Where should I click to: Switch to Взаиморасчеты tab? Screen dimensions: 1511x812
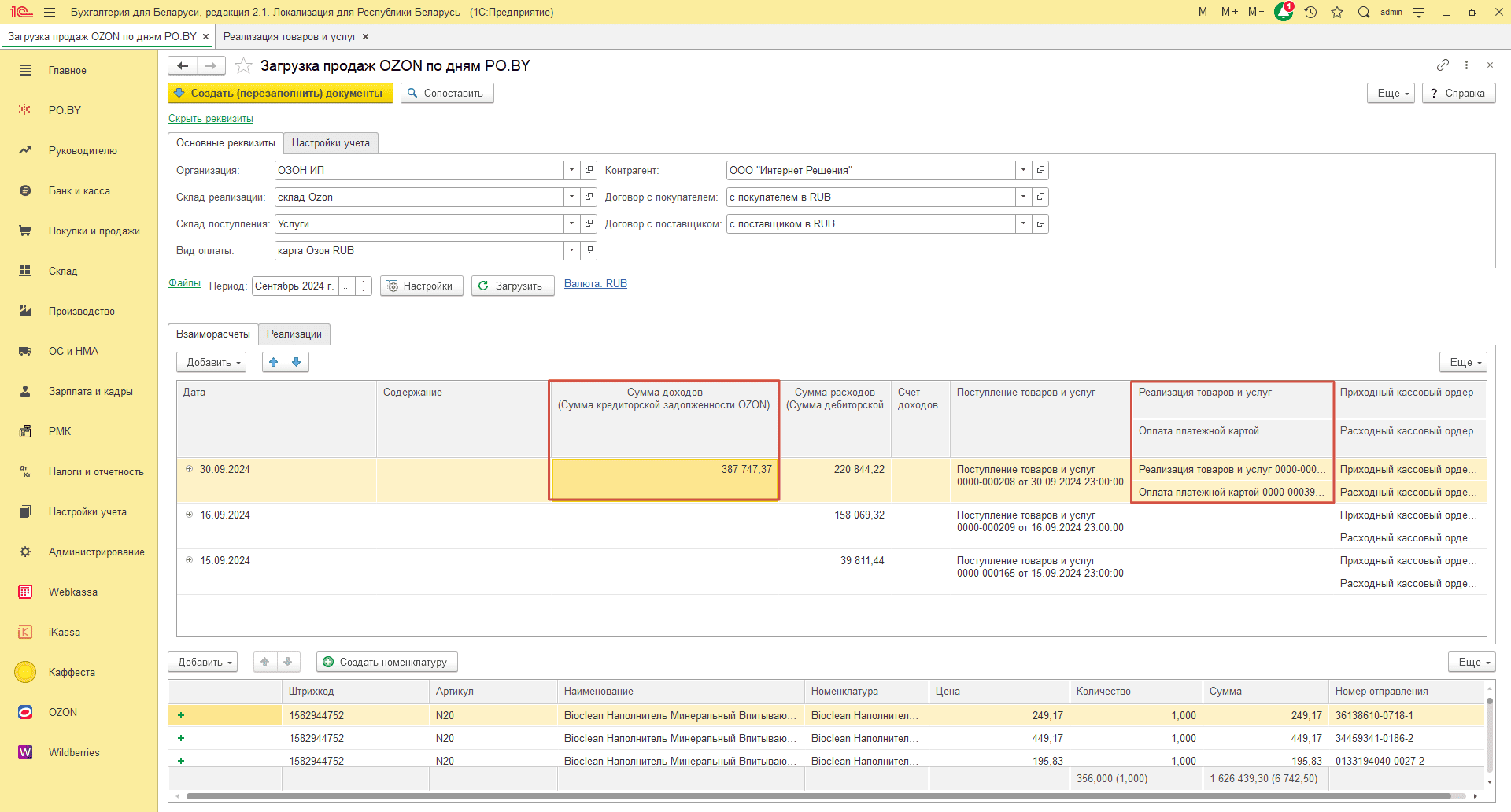213,334
